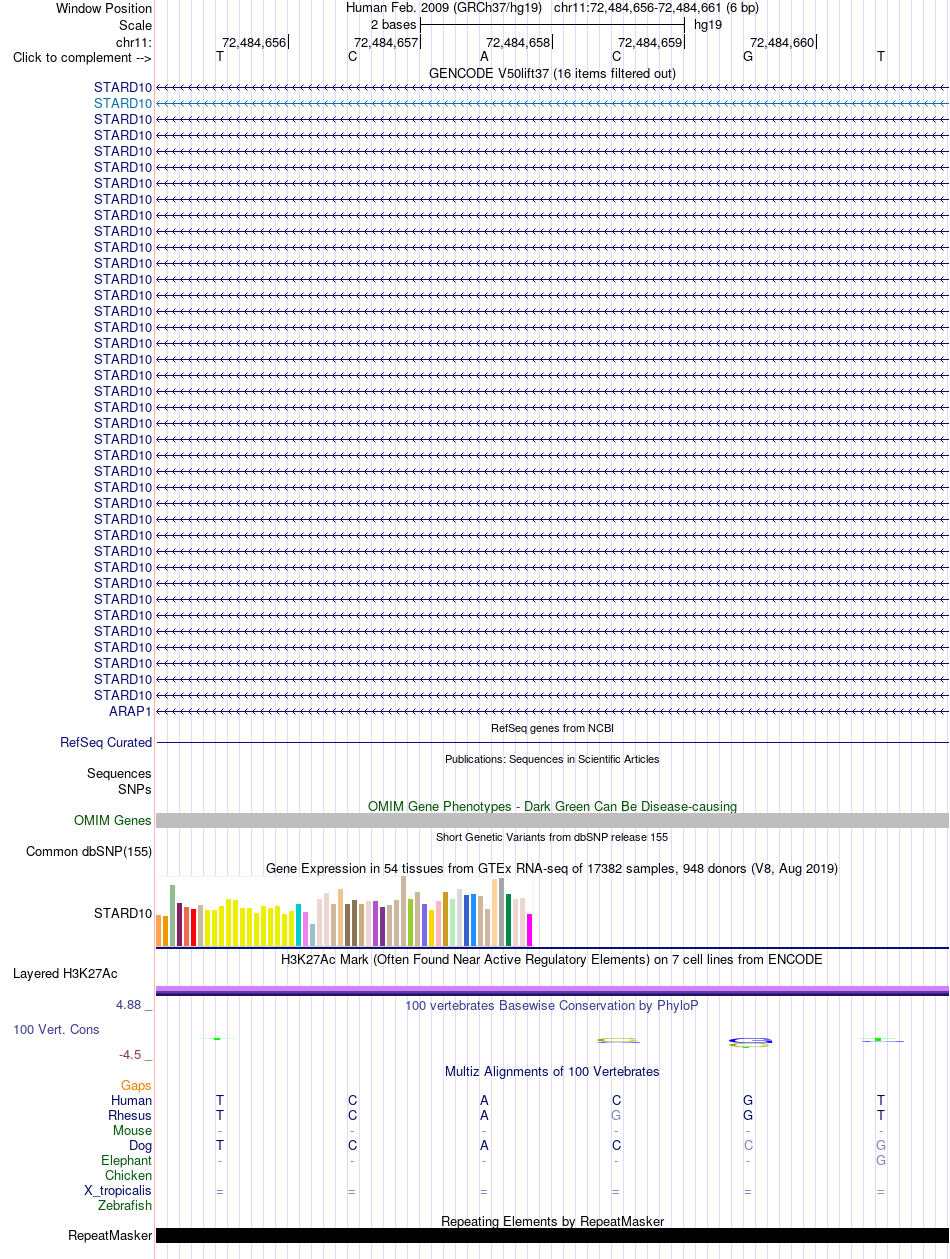950x1259 pixels.
Task: Click the magenta last bar of GTEx chart
Action: coord(530,930)
